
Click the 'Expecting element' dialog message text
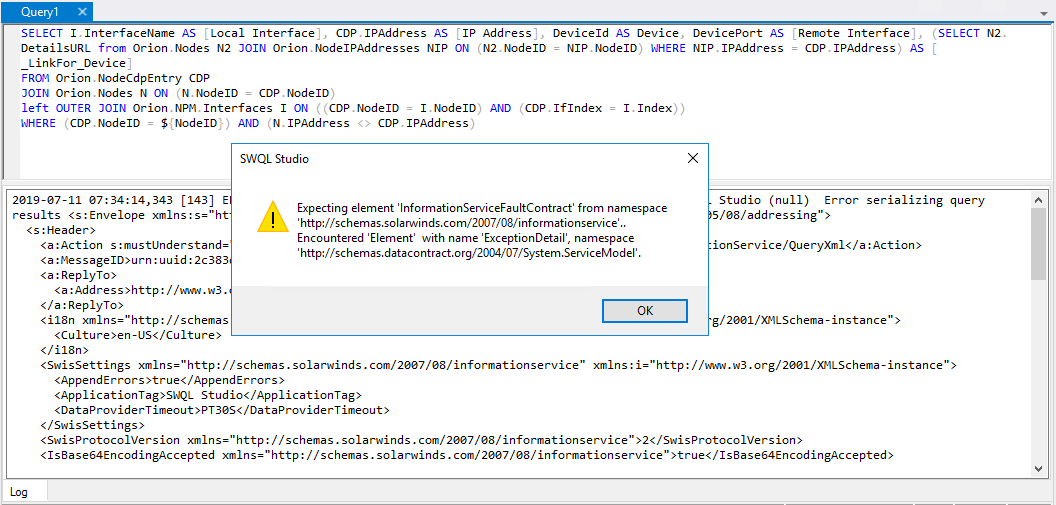482,215
